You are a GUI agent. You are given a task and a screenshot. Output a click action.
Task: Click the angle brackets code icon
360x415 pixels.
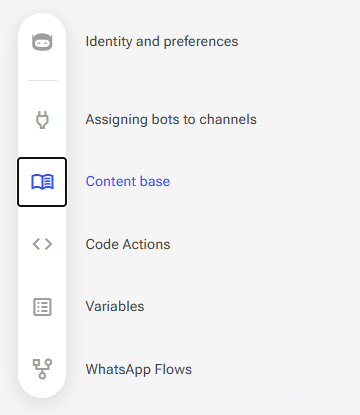click(42, 244)
